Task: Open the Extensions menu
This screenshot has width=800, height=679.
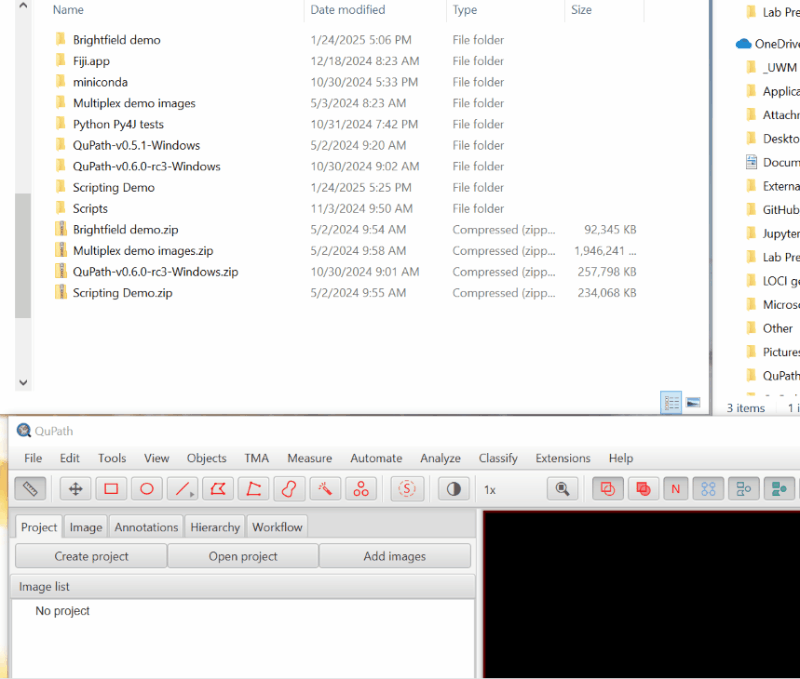Action: (563, 458)
